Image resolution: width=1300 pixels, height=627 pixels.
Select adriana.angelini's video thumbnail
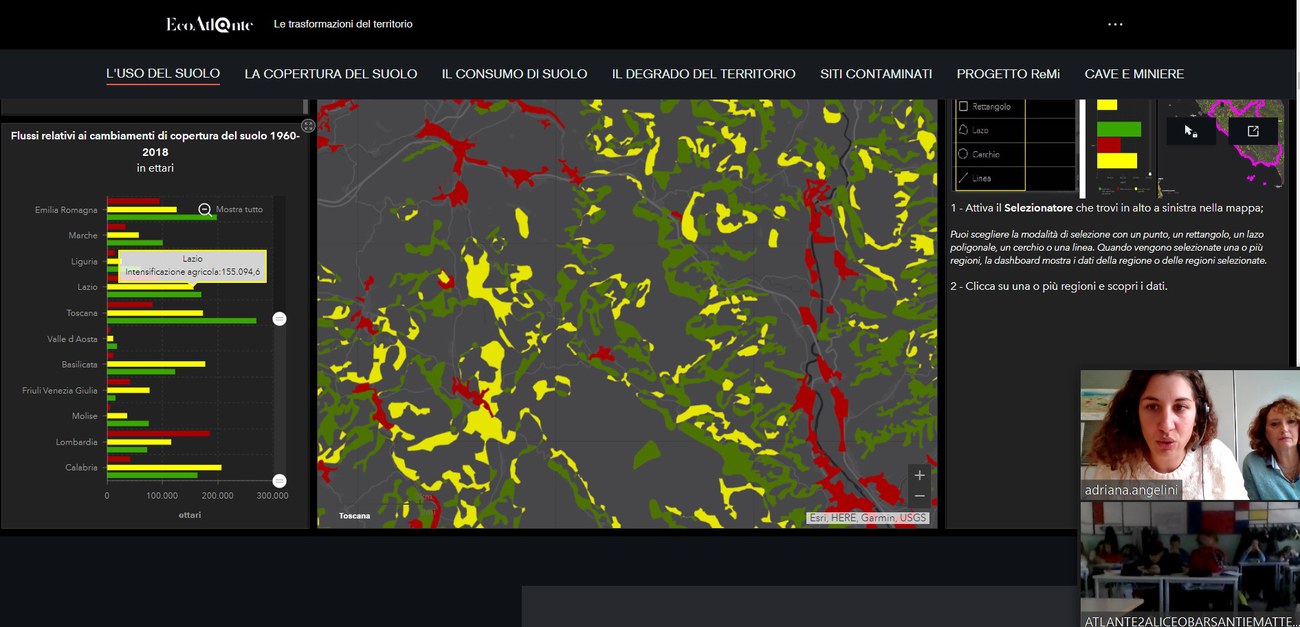pyautogui.click(x=1156, y=434)
